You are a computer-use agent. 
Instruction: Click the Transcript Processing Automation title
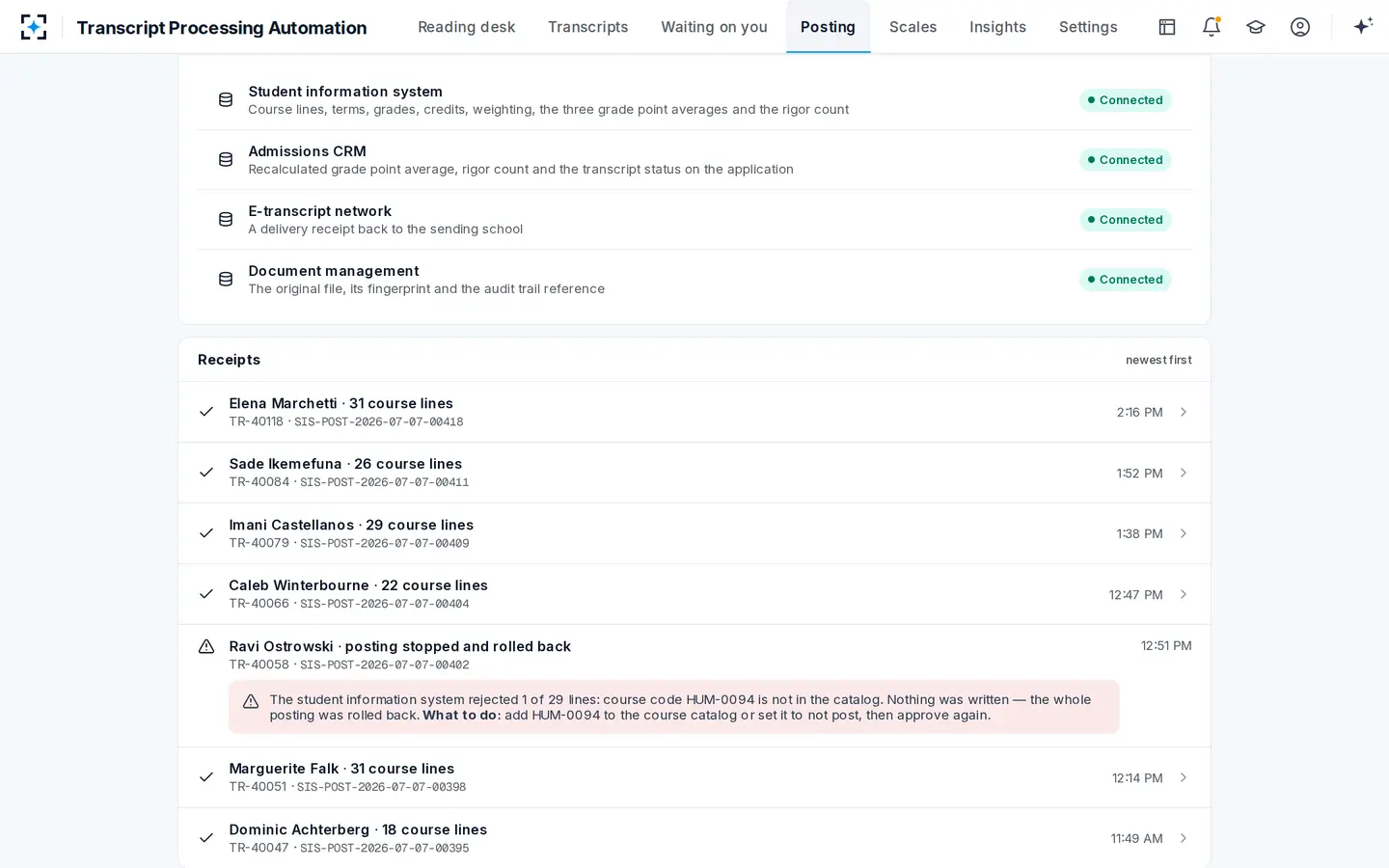222,28
